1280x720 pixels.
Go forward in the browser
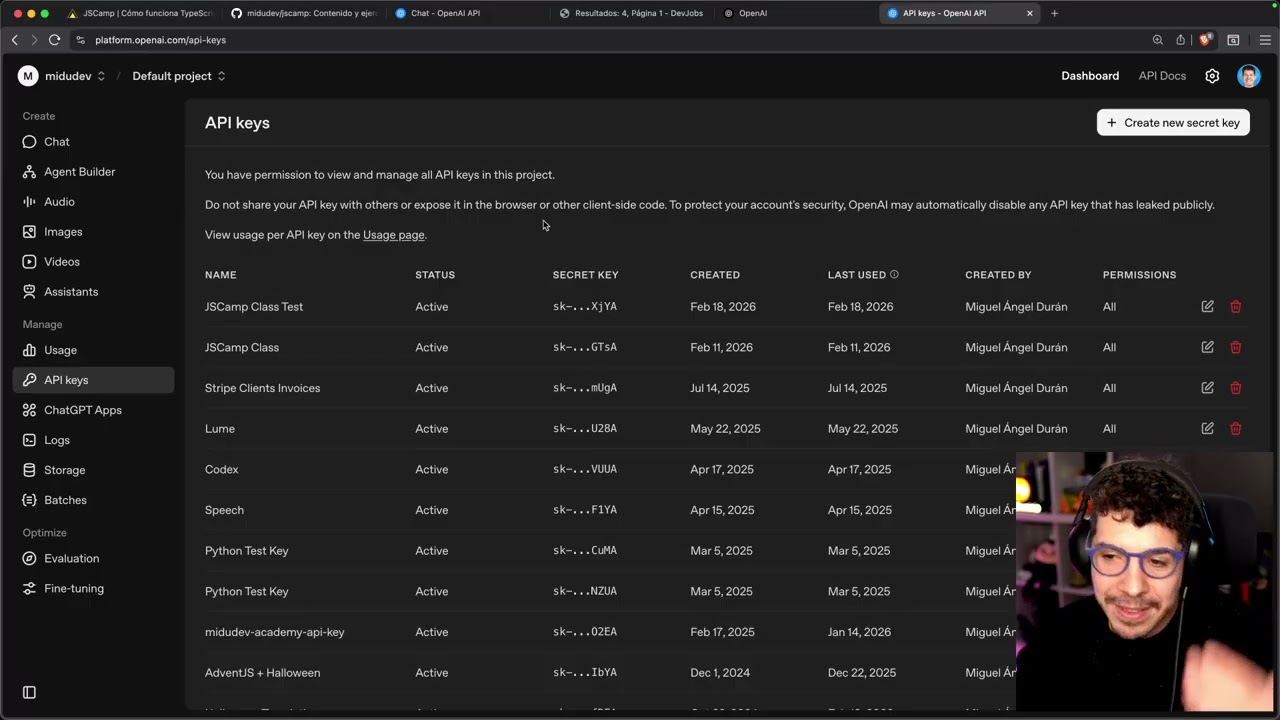pyautogui.click(x=34, y=40)
